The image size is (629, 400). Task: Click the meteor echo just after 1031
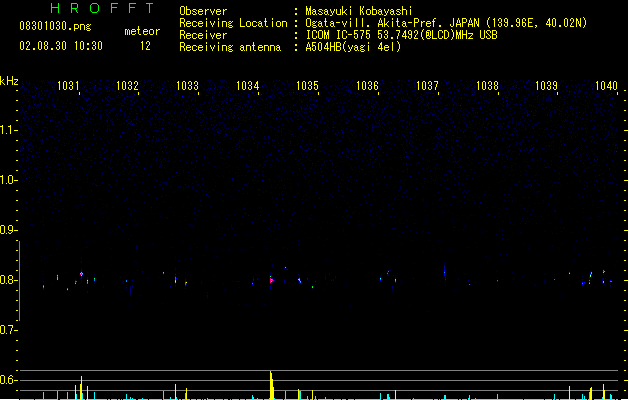(x=81, y=274)
